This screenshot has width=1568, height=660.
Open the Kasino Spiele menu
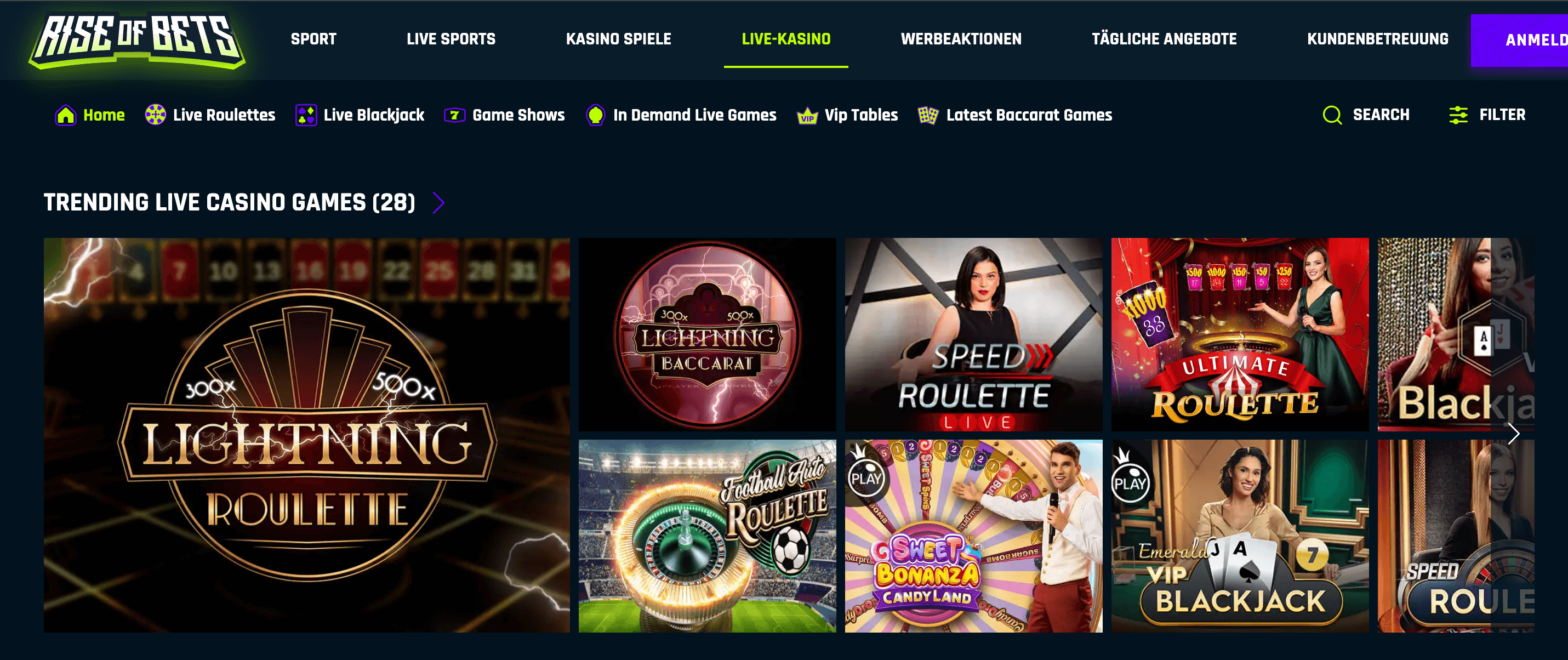point(618,39)
